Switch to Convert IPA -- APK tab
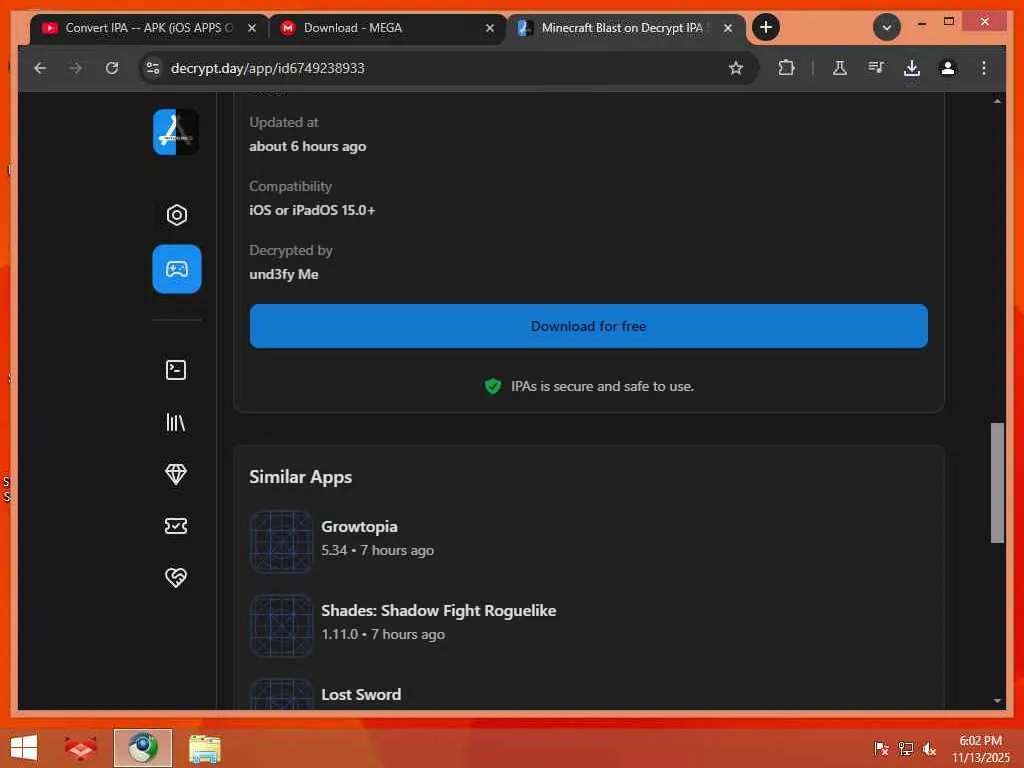 coord(149,28)
